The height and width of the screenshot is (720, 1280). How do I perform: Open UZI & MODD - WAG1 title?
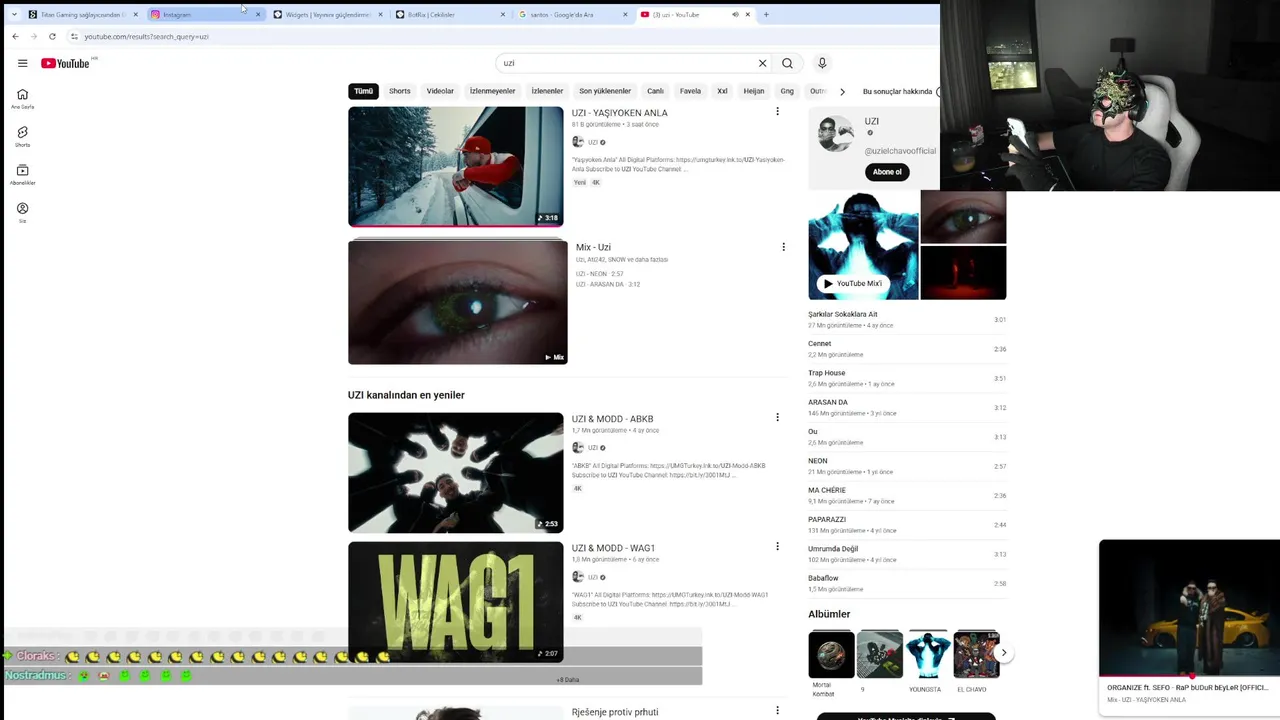pyautogui.click(x=613, y=548)
